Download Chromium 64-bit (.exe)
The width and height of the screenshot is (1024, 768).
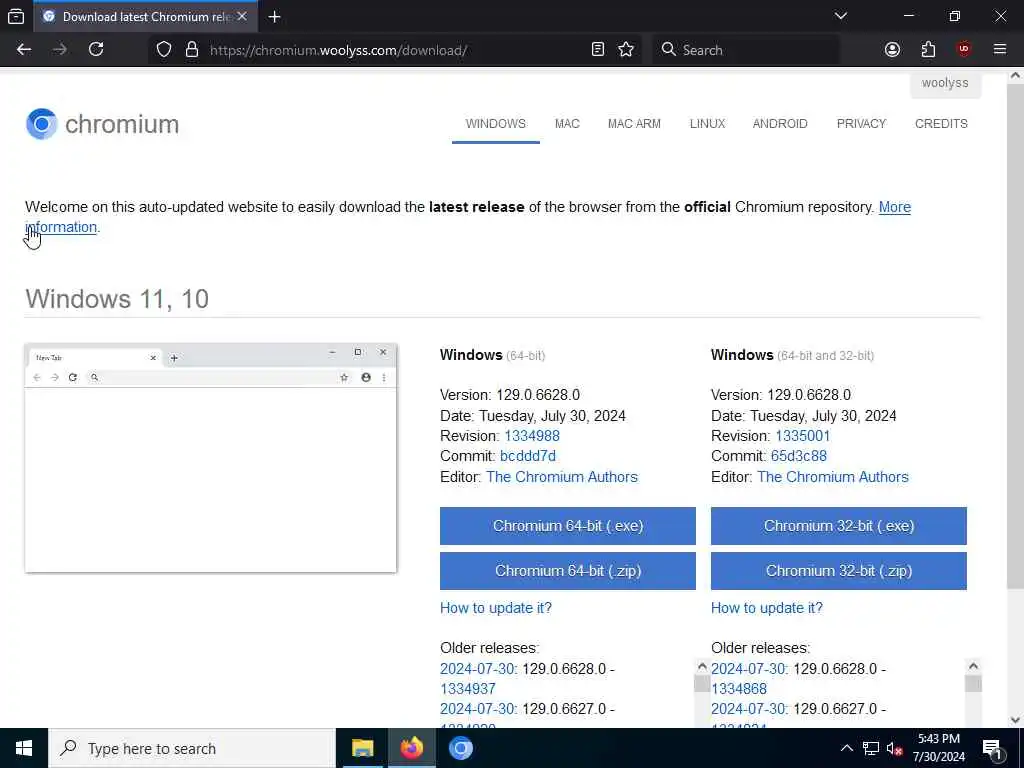[568, 526]
